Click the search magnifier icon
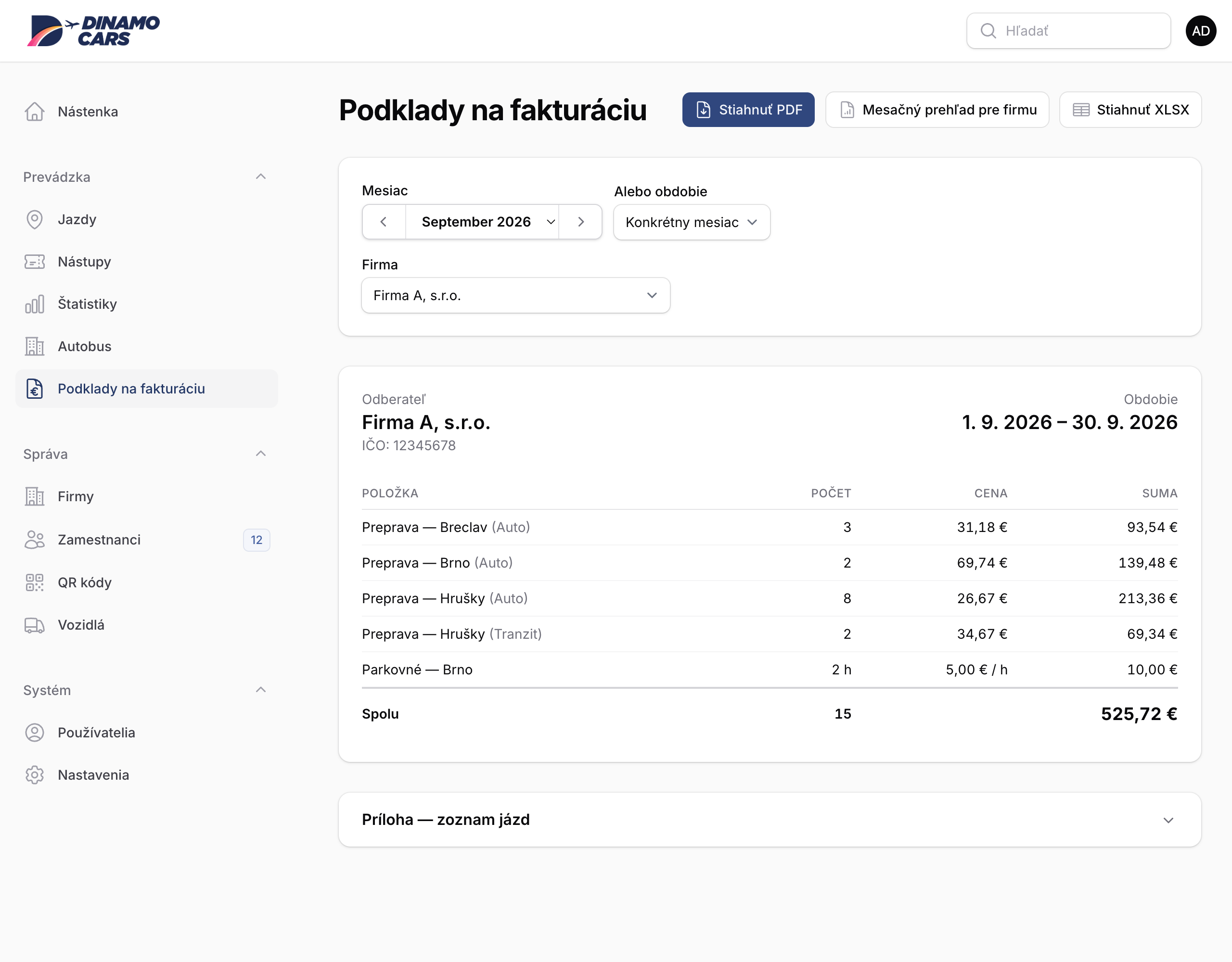Viewport: 1232px width, 962px height. pos(988,31)
